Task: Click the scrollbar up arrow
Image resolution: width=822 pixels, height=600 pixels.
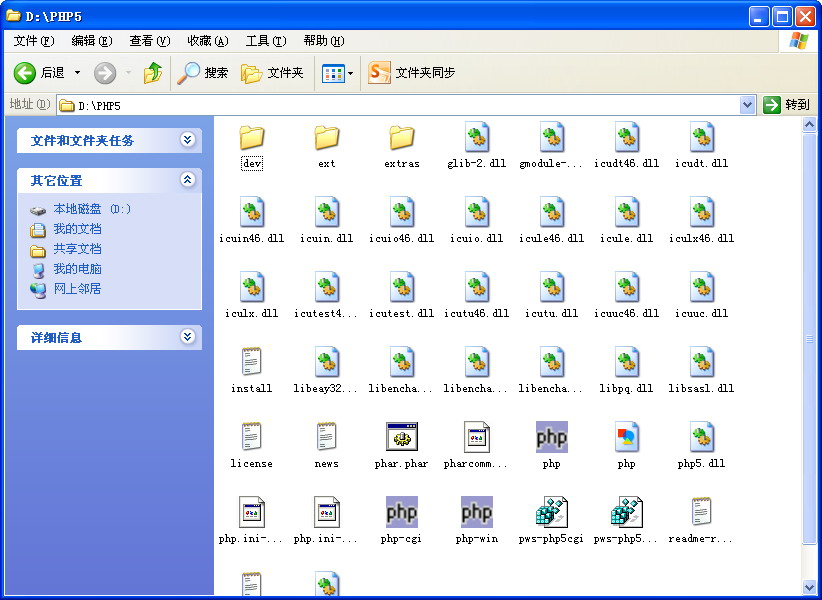Action: [x=809, y=124]
